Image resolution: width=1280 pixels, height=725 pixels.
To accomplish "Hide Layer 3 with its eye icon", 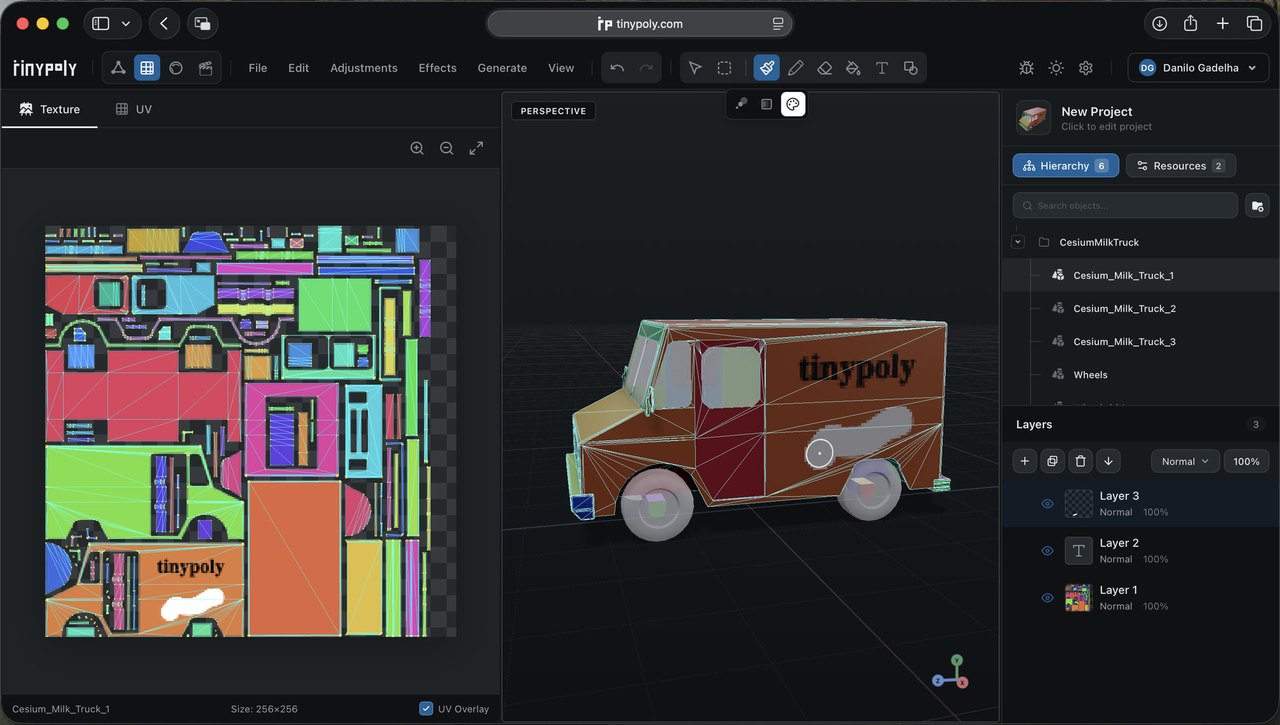I will pos(1047,504).
